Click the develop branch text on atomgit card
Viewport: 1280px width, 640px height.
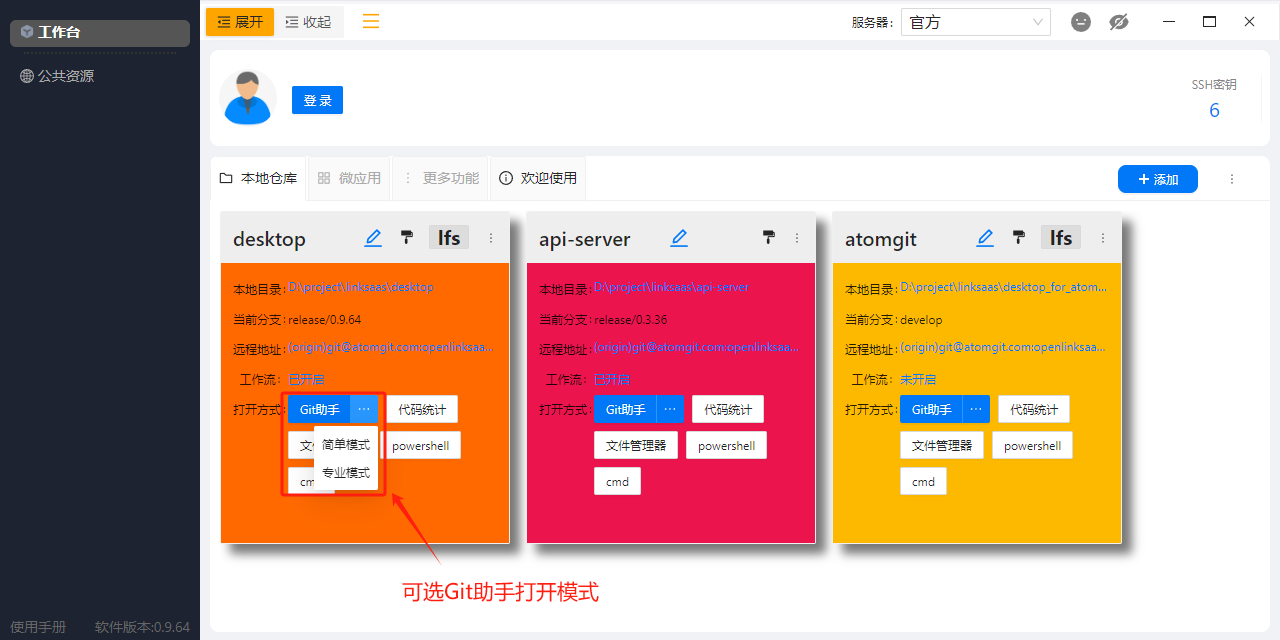[x=921, y=319]
